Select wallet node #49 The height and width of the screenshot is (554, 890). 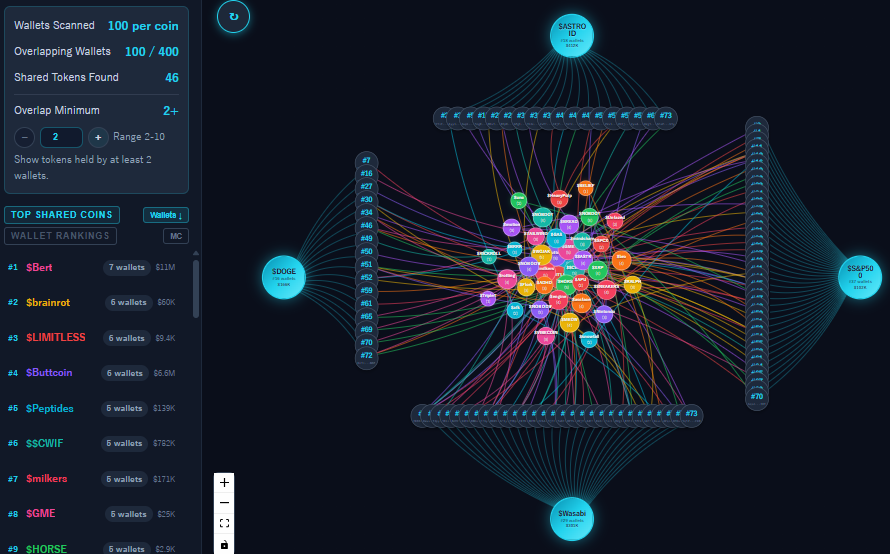click(366, 238)
